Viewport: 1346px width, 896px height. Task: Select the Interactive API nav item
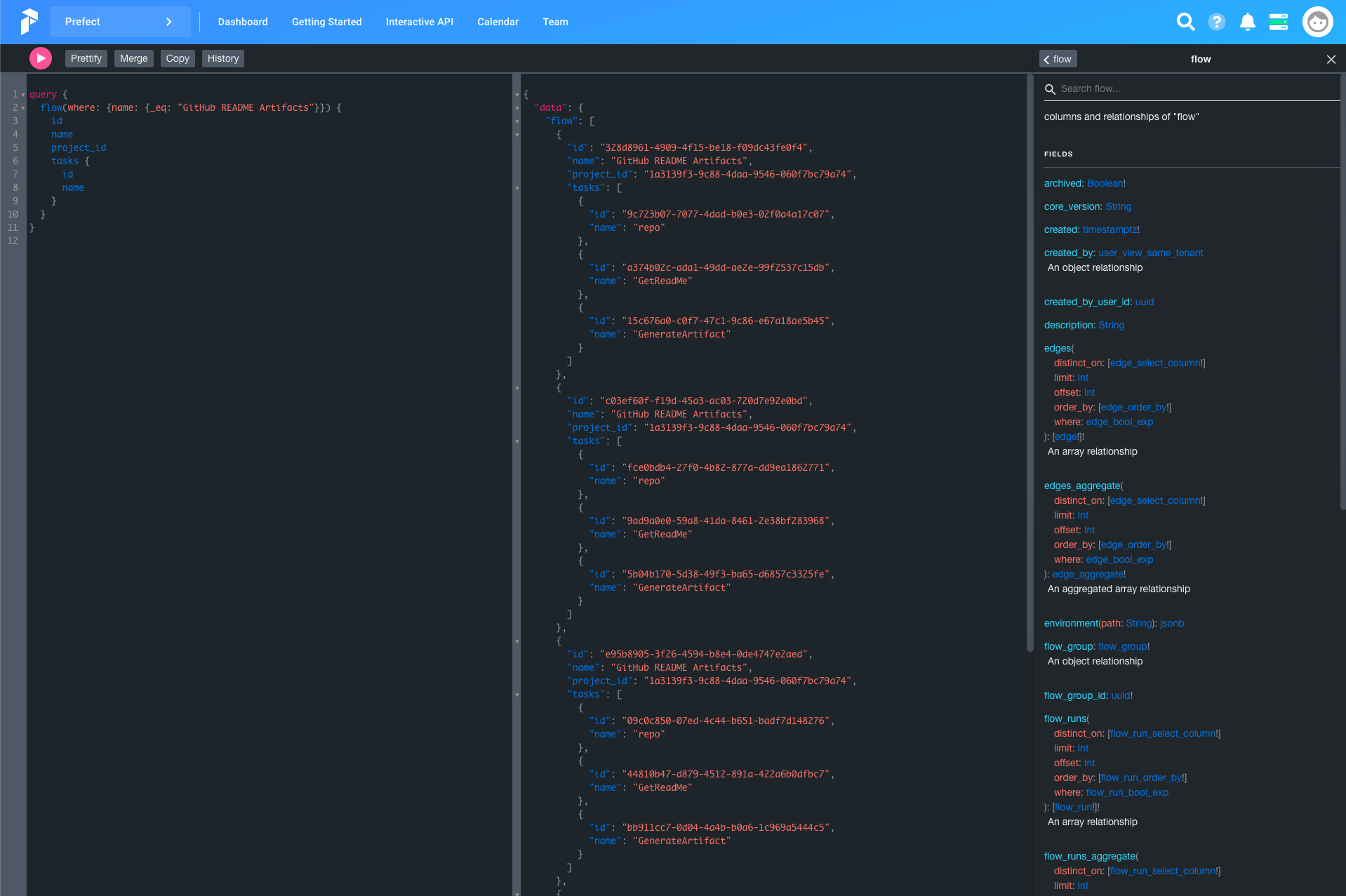420,22
